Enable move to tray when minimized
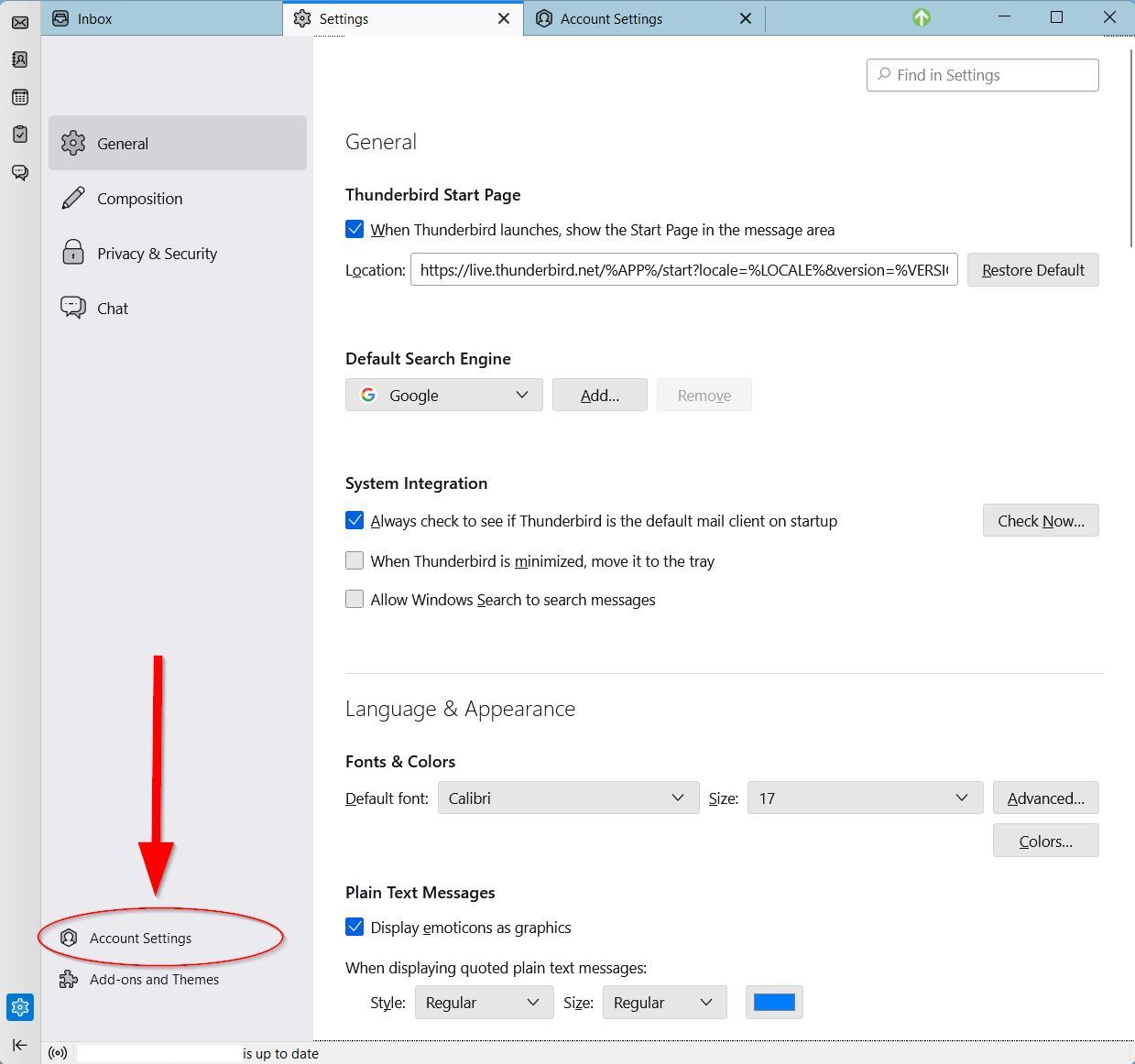 point(355,560)
